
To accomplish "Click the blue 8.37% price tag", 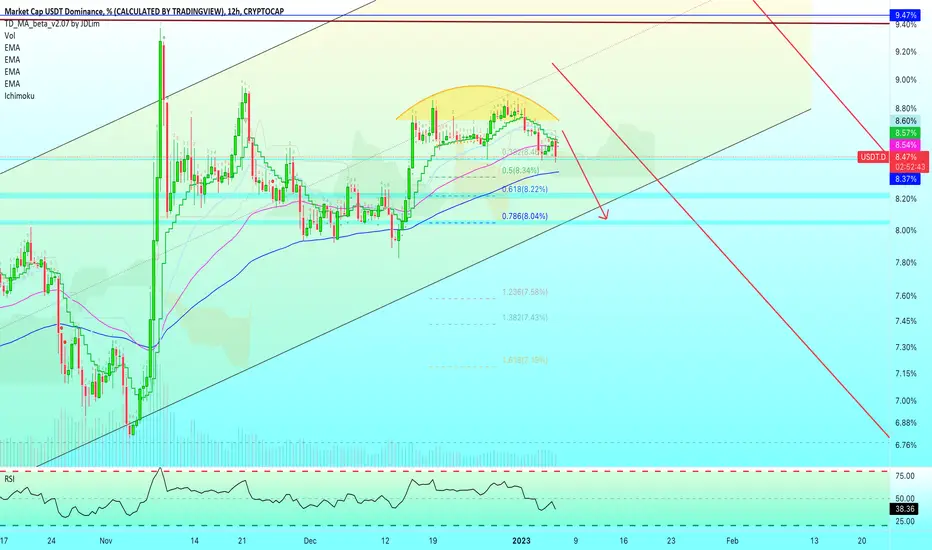I will coord(905,179).
